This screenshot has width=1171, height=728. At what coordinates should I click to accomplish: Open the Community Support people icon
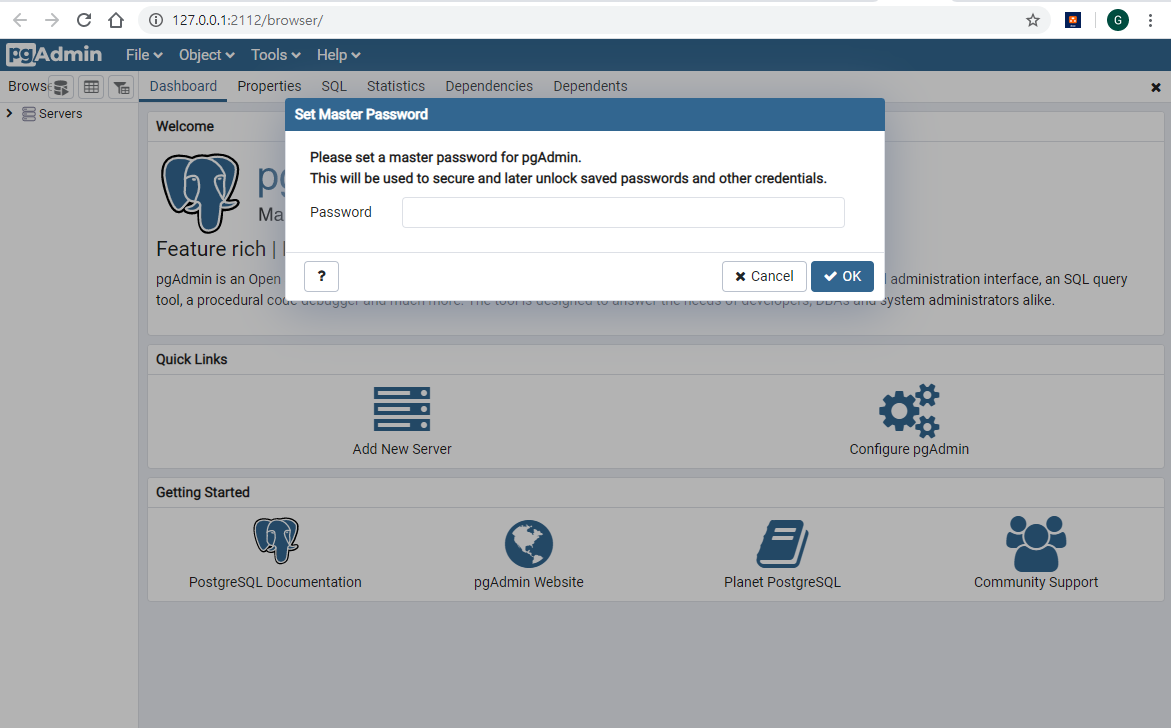coord(1036,543)
